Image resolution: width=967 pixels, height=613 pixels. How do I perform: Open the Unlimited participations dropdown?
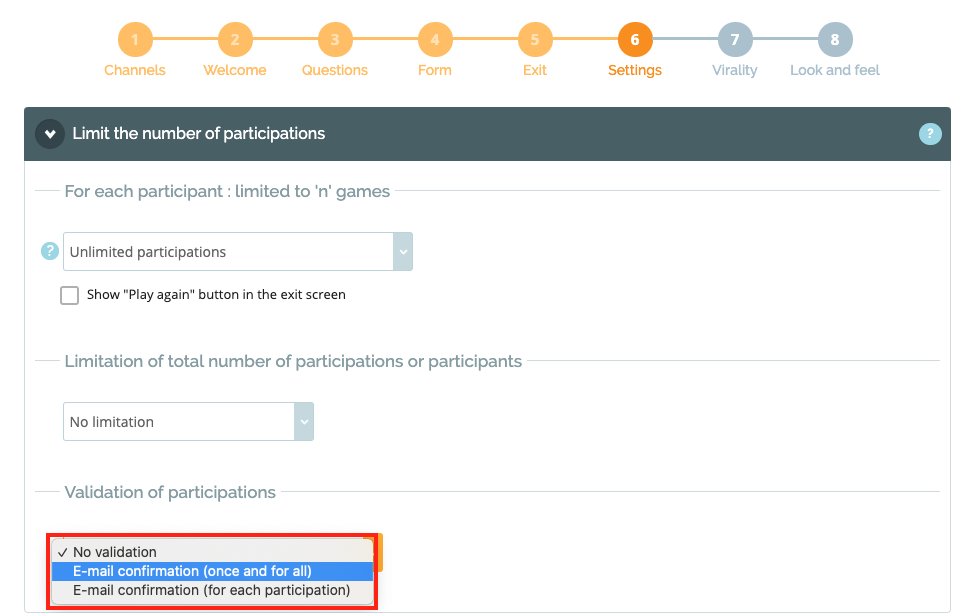click(238, 252)
